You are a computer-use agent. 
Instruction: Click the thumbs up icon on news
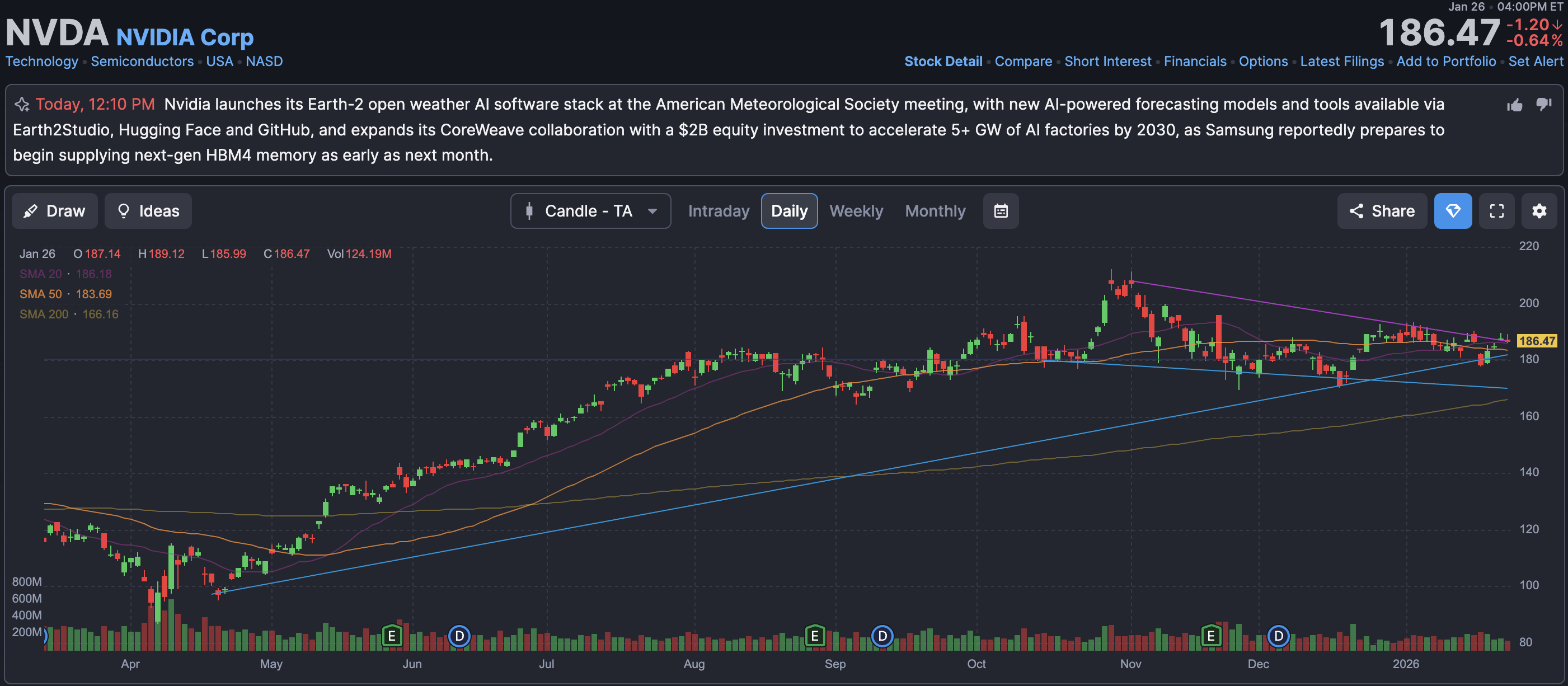(x=1514, y=105)
